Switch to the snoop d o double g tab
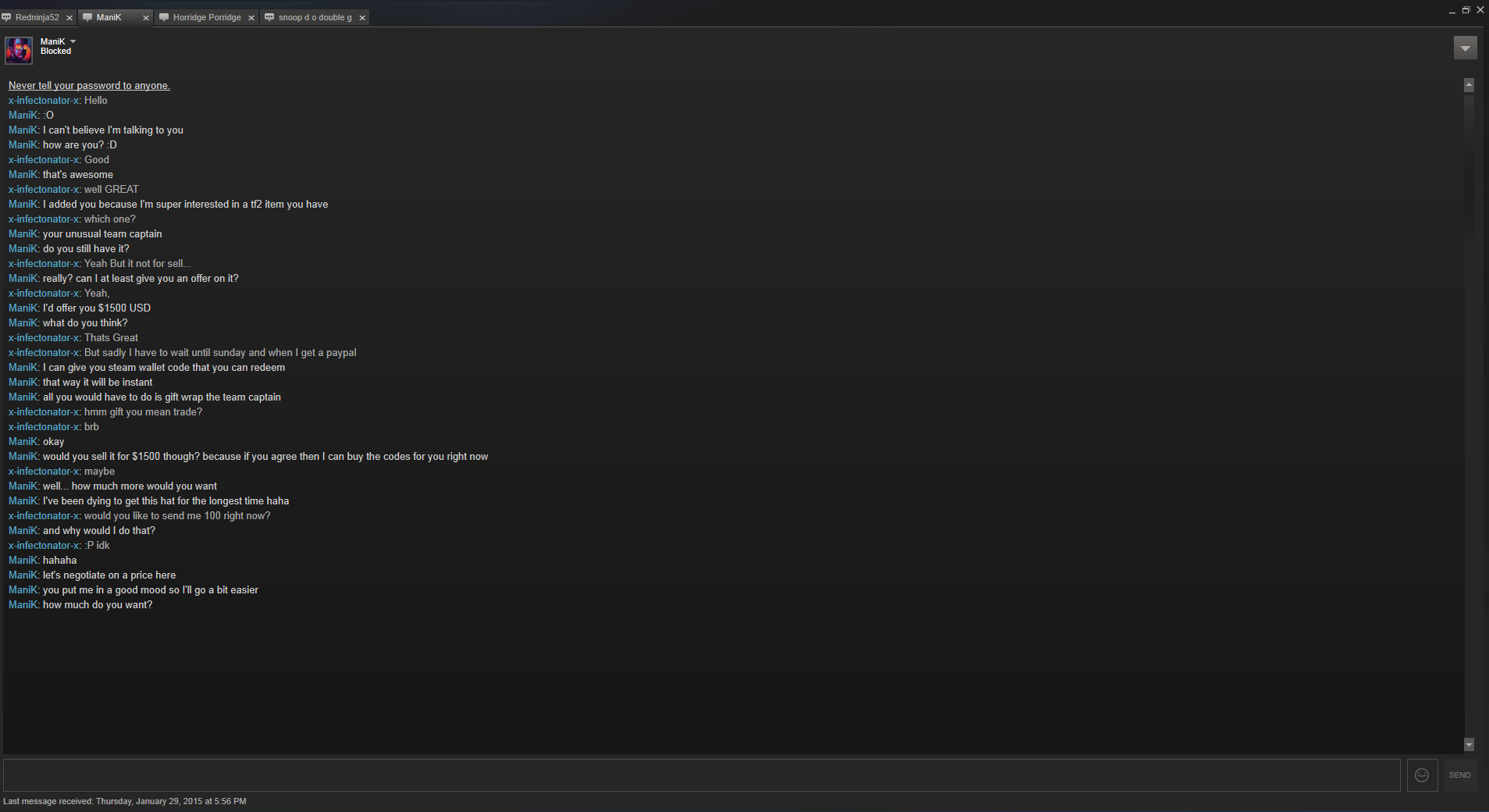This screenshot has width=1489, height=812. click(x=315, y=17)
